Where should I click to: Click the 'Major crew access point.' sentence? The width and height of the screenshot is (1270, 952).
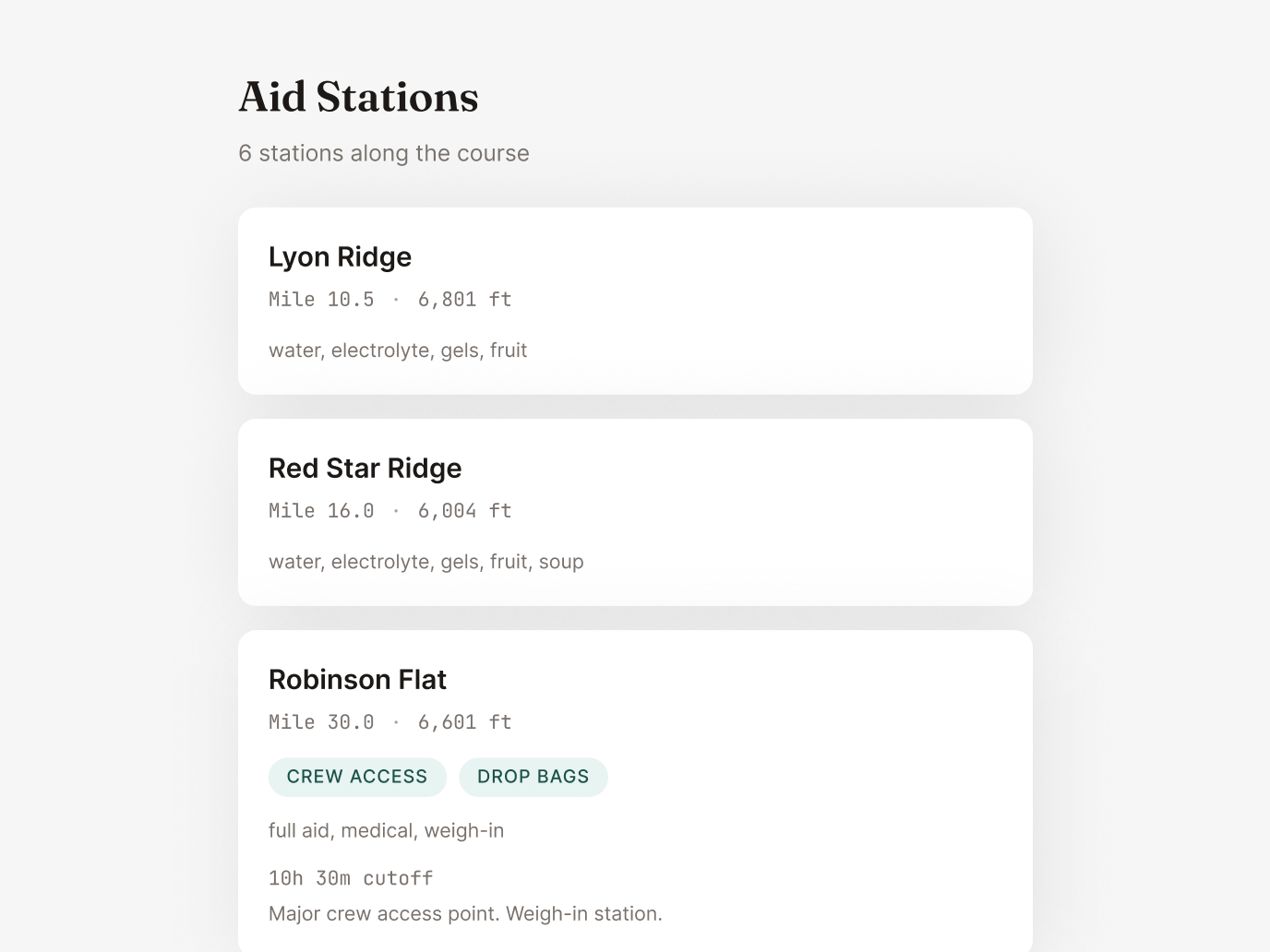384,914
